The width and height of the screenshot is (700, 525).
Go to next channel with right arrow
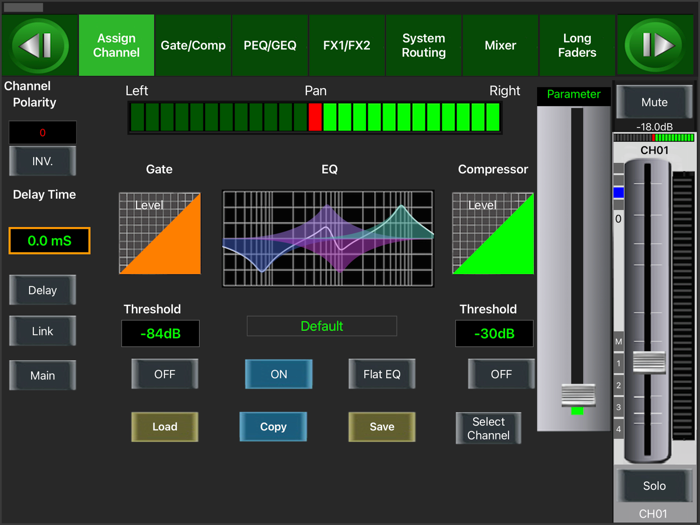[654, 45]
